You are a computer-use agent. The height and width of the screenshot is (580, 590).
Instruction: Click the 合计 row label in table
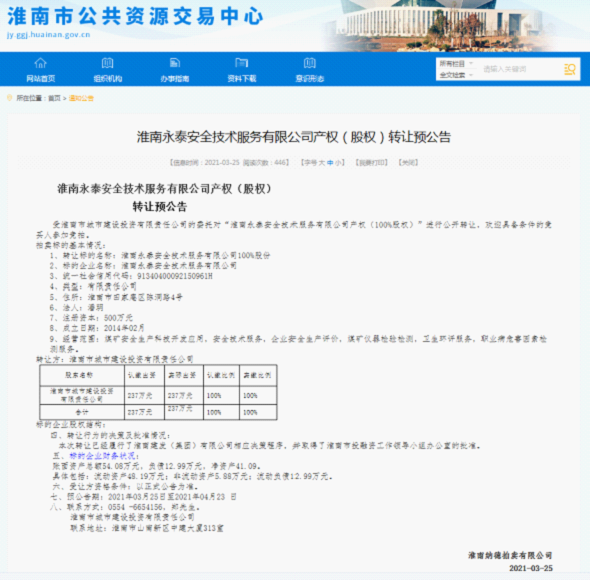[x=82, y=412]
